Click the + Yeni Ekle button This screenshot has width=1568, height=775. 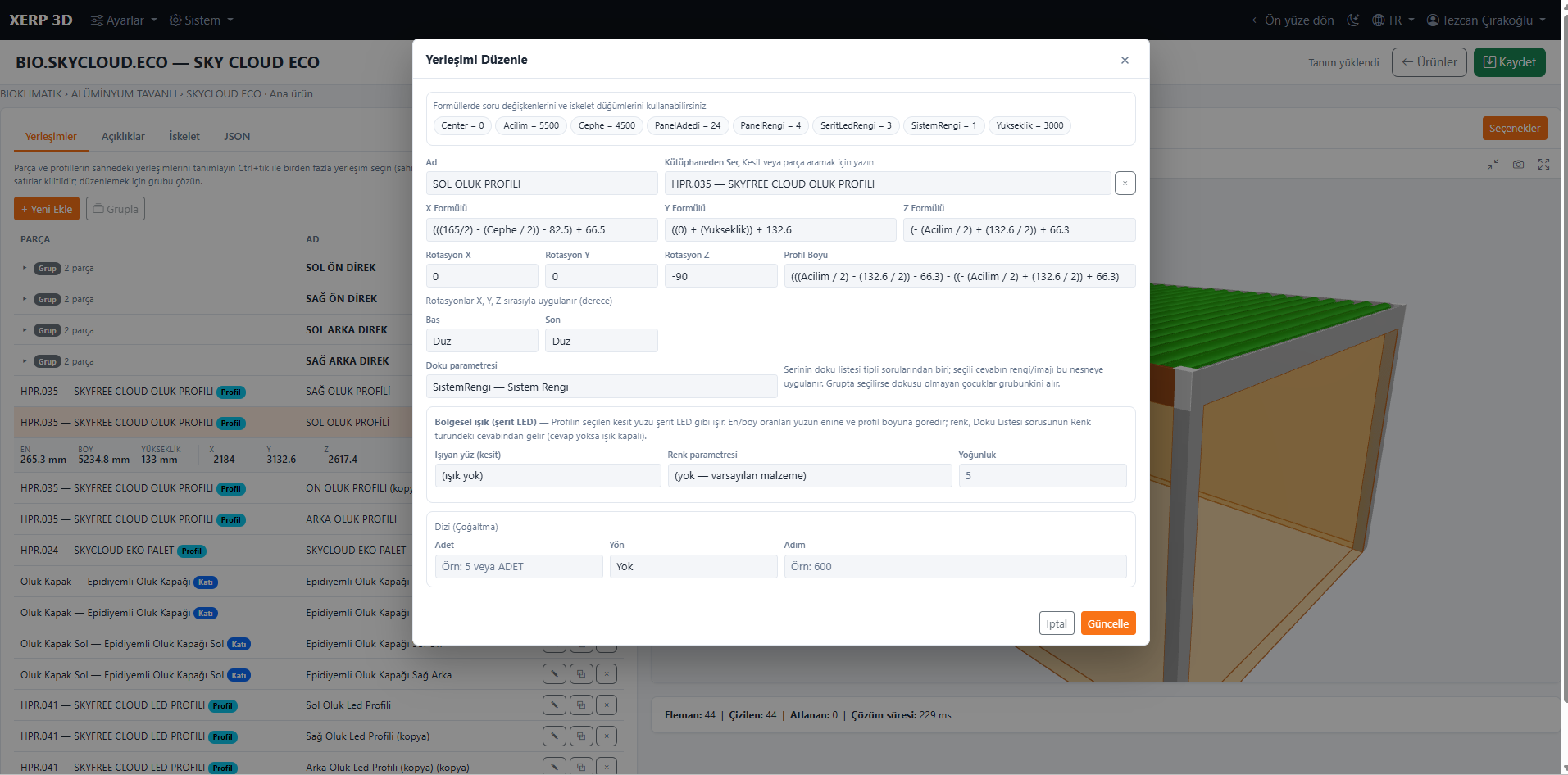(x=47, y=209)
